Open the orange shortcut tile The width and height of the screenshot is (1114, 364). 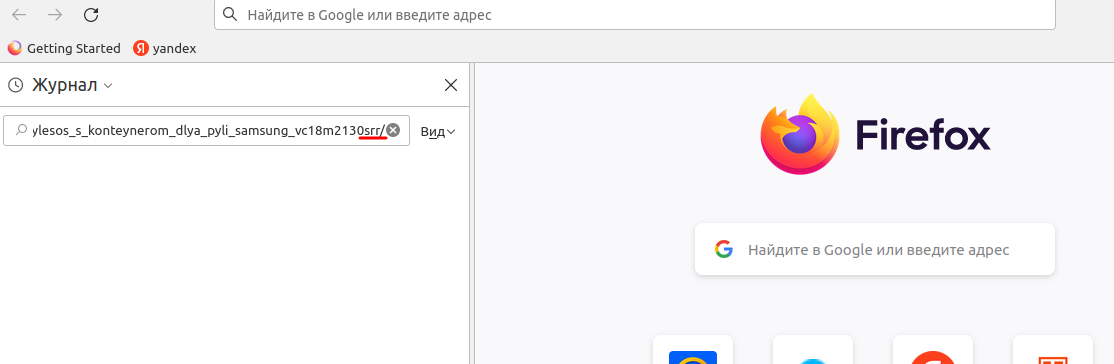[1053, 350]
